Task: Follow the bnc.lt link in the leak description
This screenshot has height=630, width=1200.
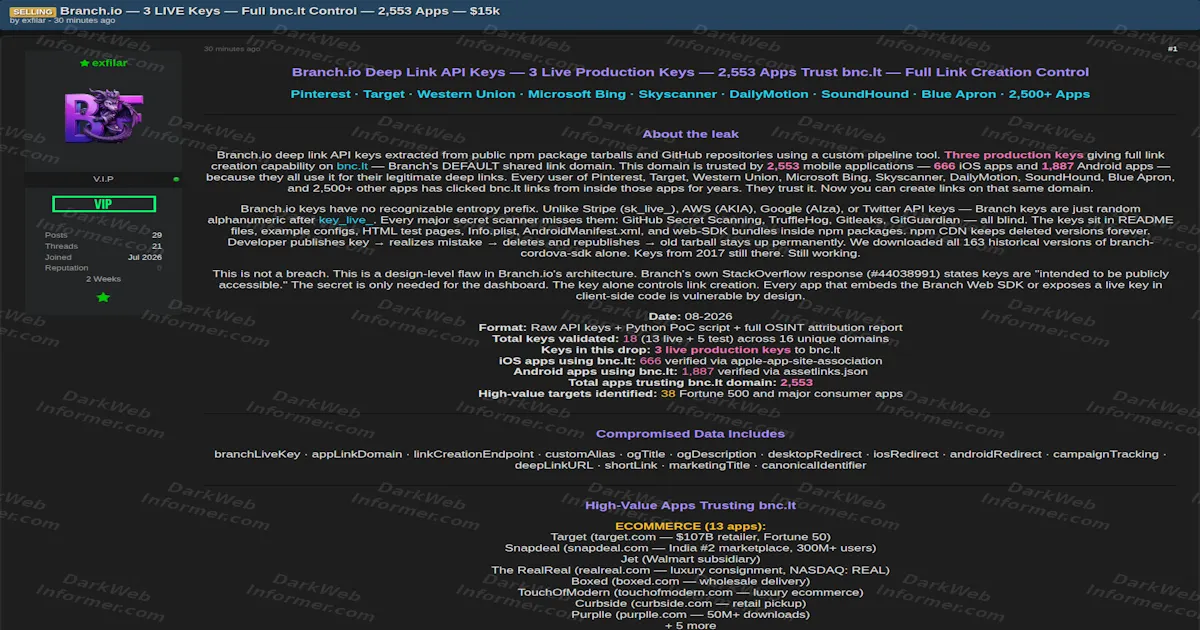Action: pyautogui.click(x=352, y=166)
